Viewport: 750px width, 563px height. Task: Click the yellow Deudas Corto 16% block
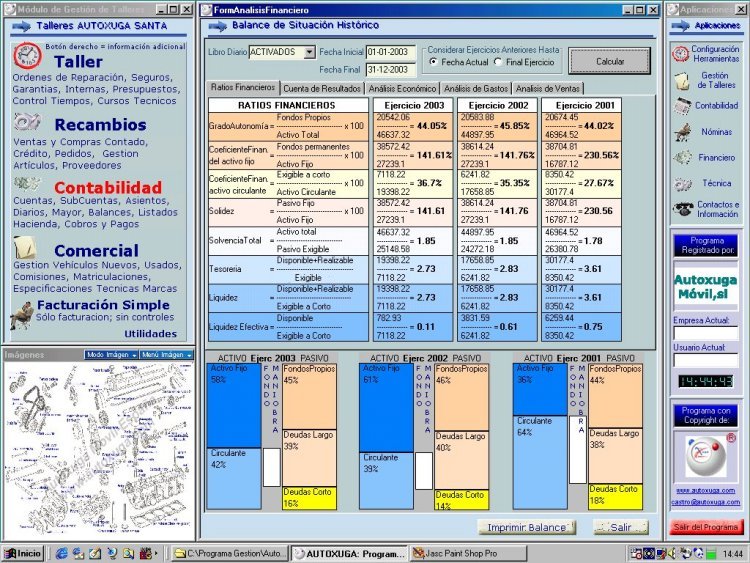coord(309,498)
